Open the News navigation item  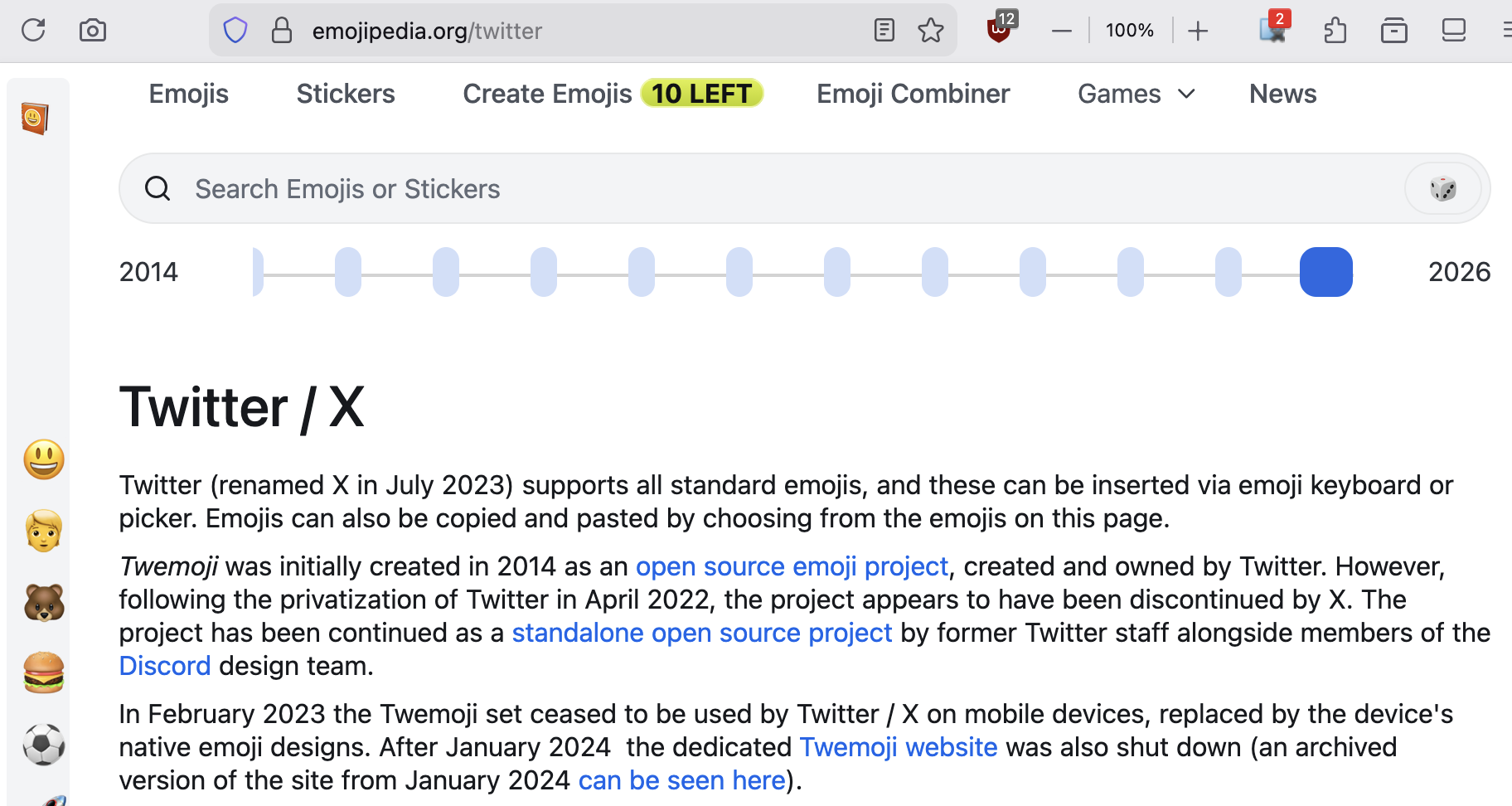click(1282, 94)
